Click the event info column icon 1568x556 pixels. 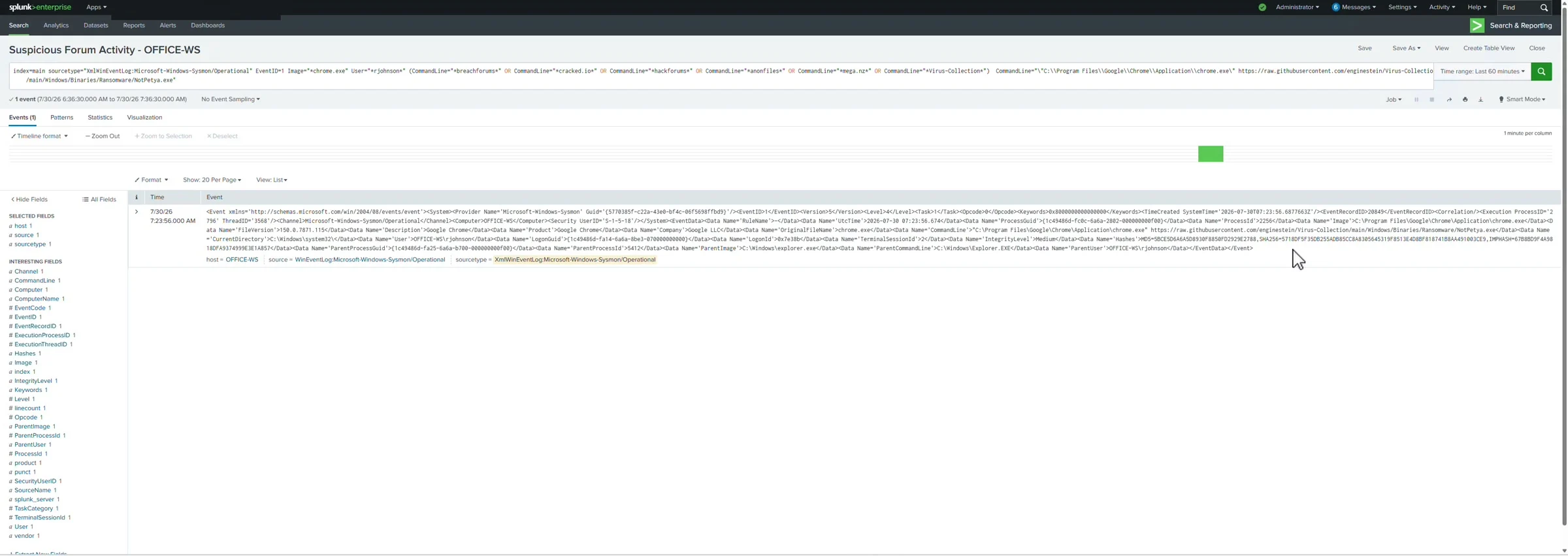137,197
